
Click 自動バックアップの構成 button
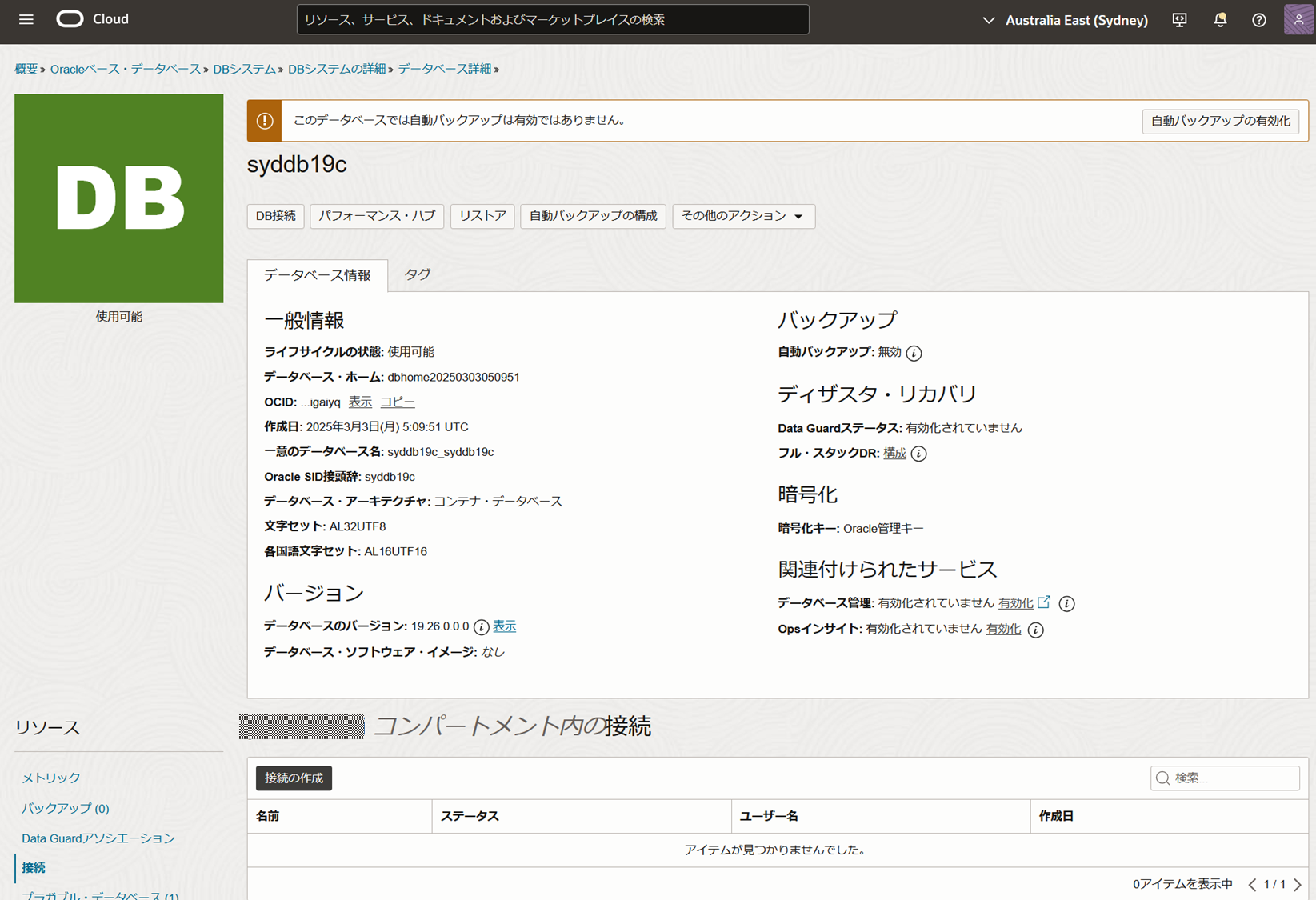[593, 216]
